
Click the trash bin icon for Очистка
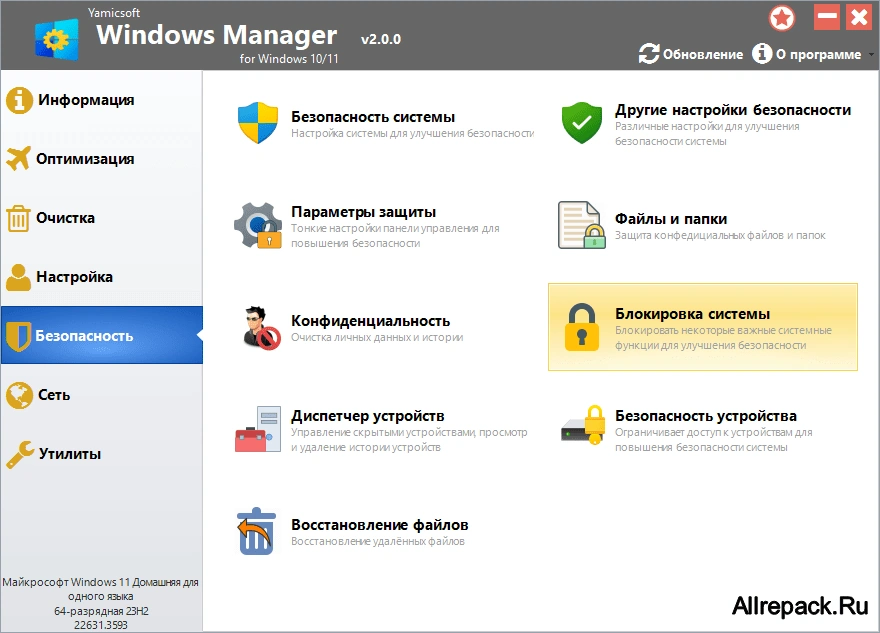point(18,218)
